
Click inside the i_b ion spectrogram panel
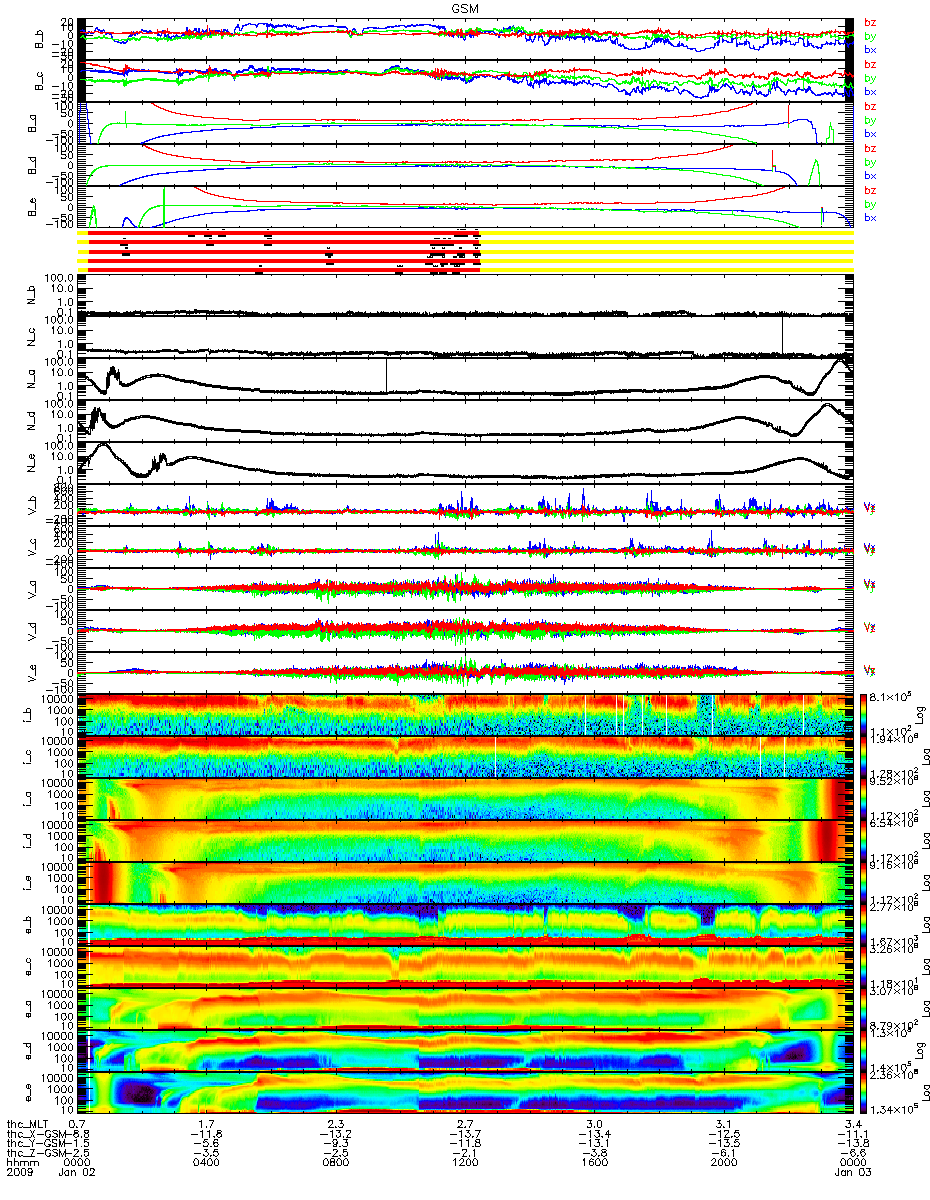(467, 715)
